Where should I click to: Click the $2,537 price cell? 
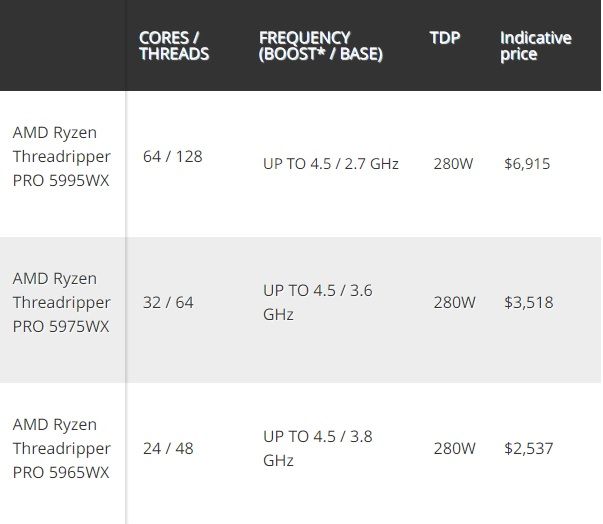529,448
